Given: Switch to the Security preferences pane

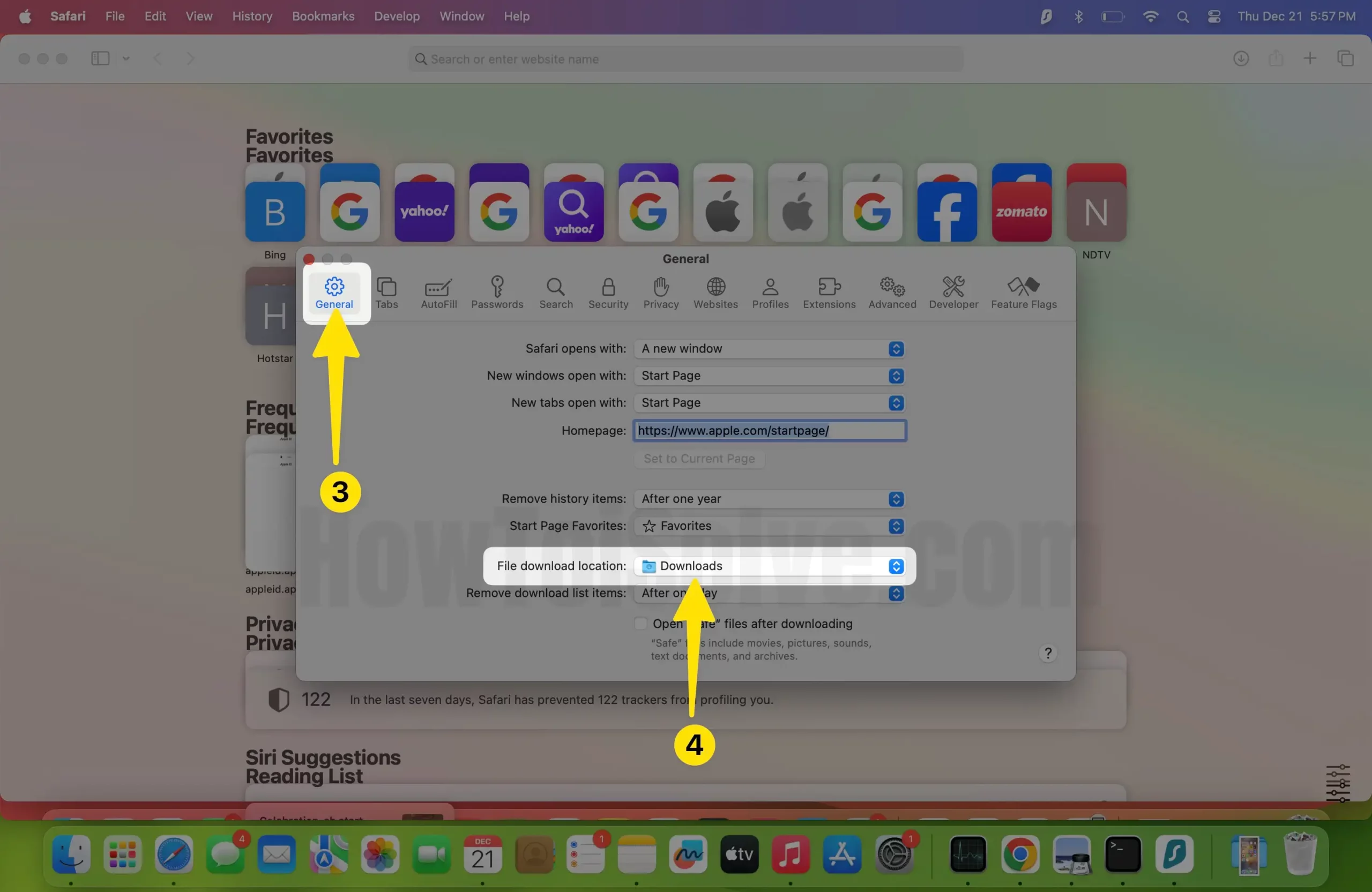Looking at the screenshot, I should tap(608, 293).
